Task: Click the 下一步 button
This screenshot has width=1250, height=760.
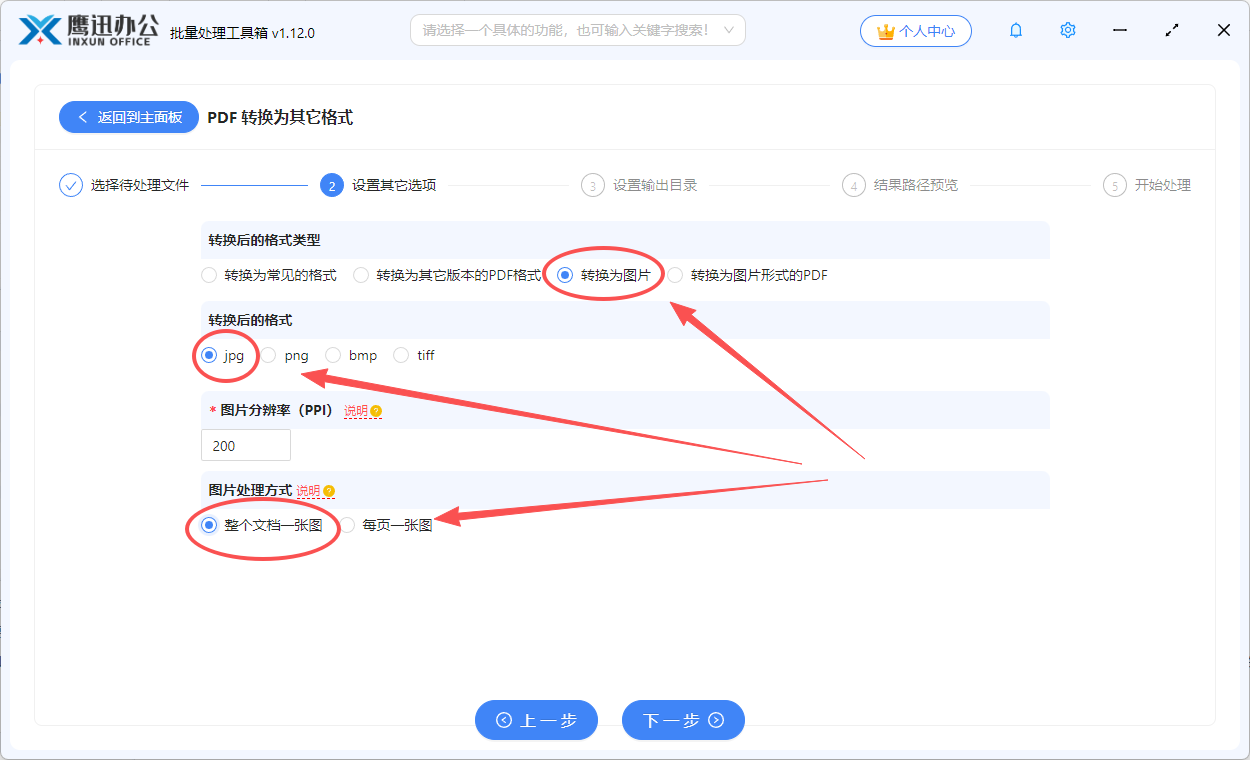Action: (x=683, y=720)
